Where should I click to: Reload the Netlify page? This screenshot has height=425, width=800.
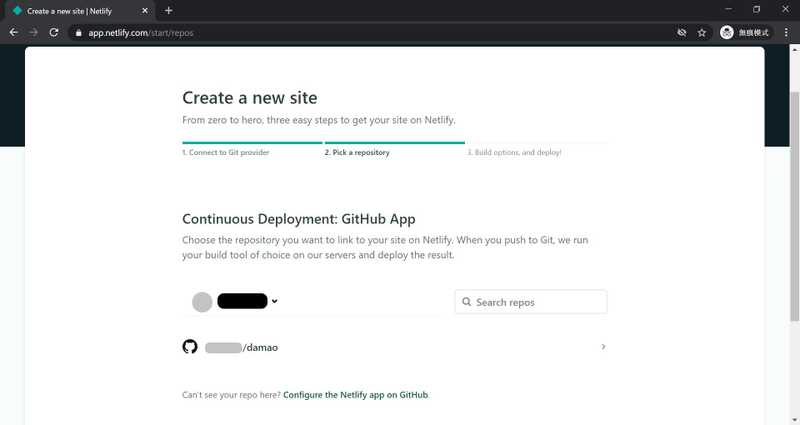pos(54,33)
